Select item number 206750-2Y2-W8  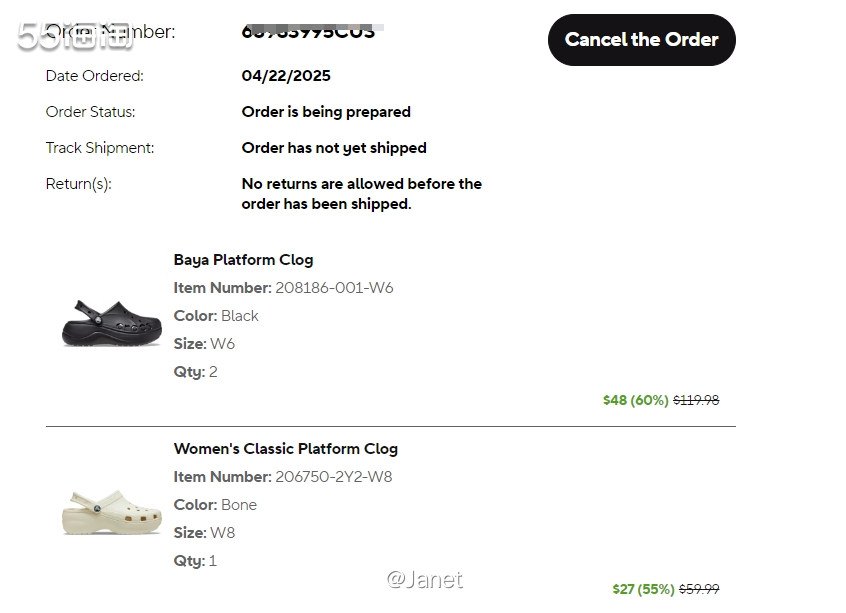click(333, 477)
